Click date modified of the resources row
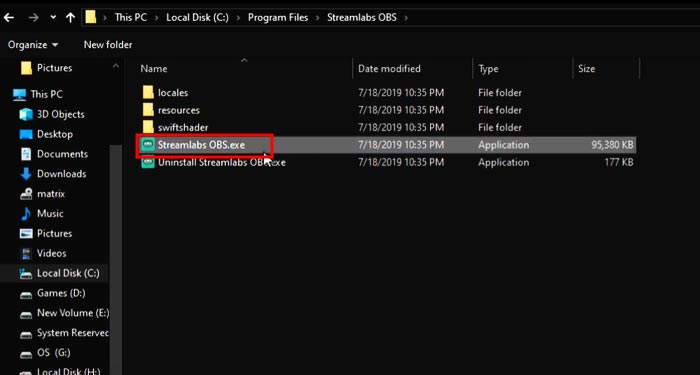 pos(401,110)
